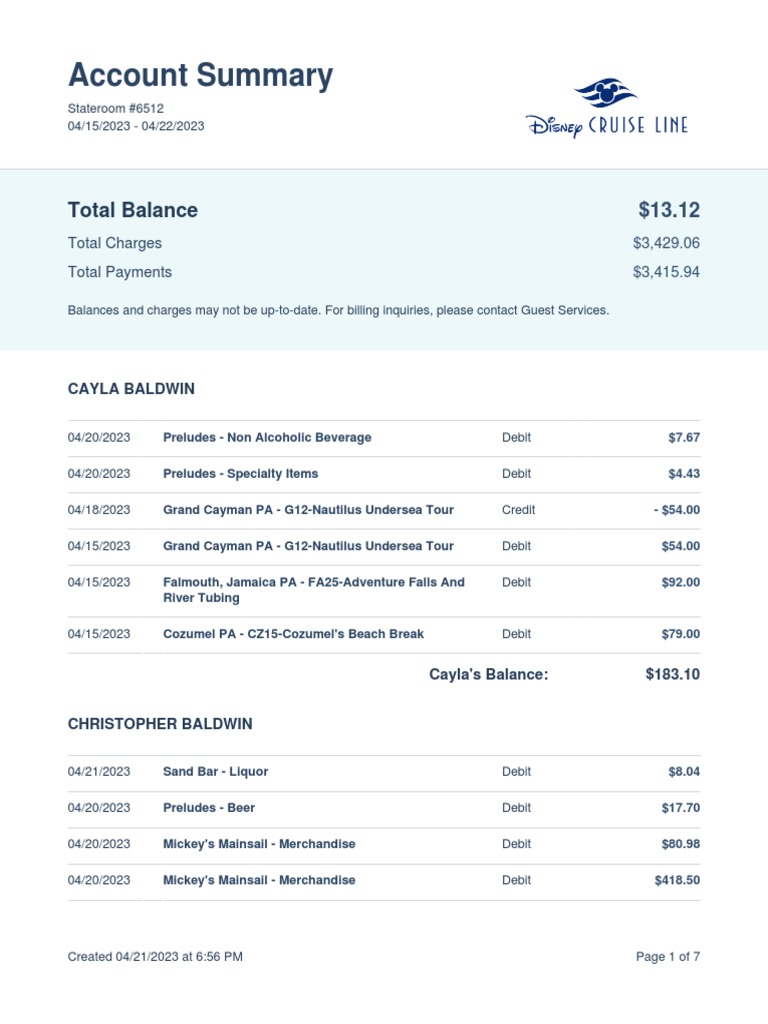This screenshot has width=768, height=1024.
Task: Click the Cozumel's Beach Break entry
Action: tap(293, 634)
